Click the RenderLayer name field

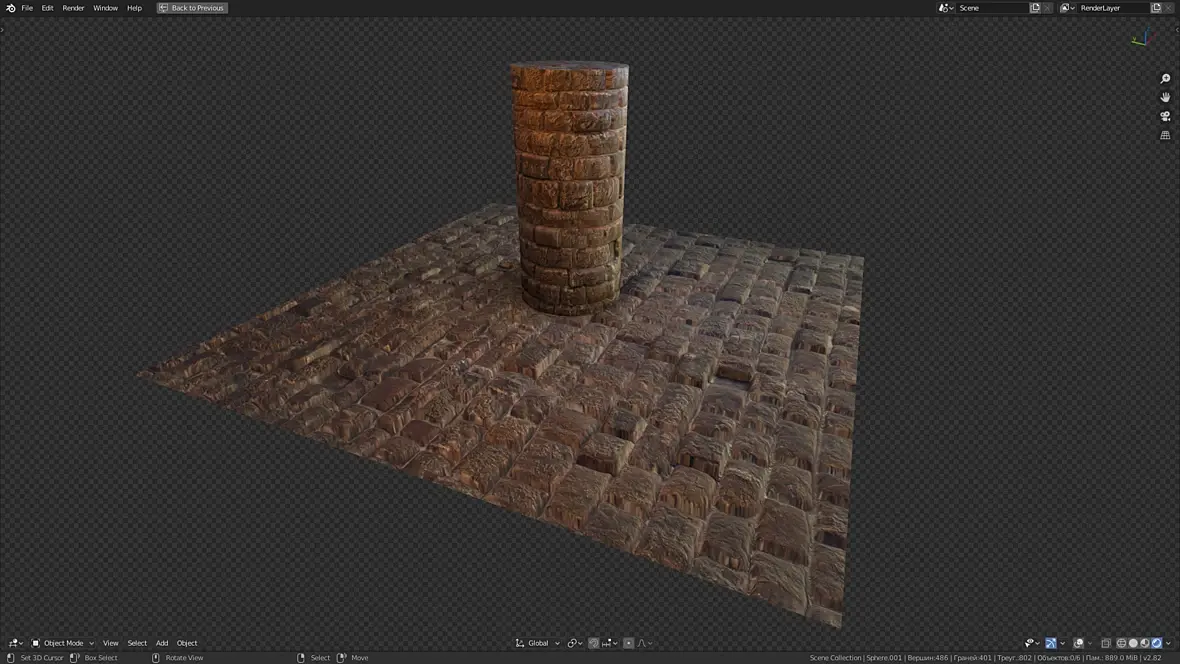(1112, 8)
